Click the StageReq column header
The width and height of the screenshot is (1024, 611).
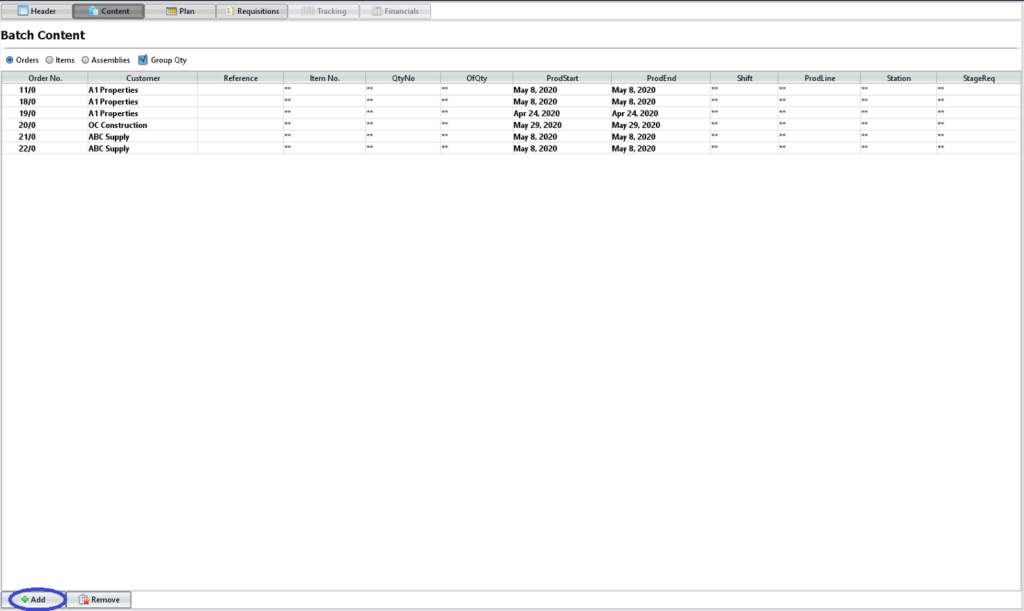(x=979, y=78)
